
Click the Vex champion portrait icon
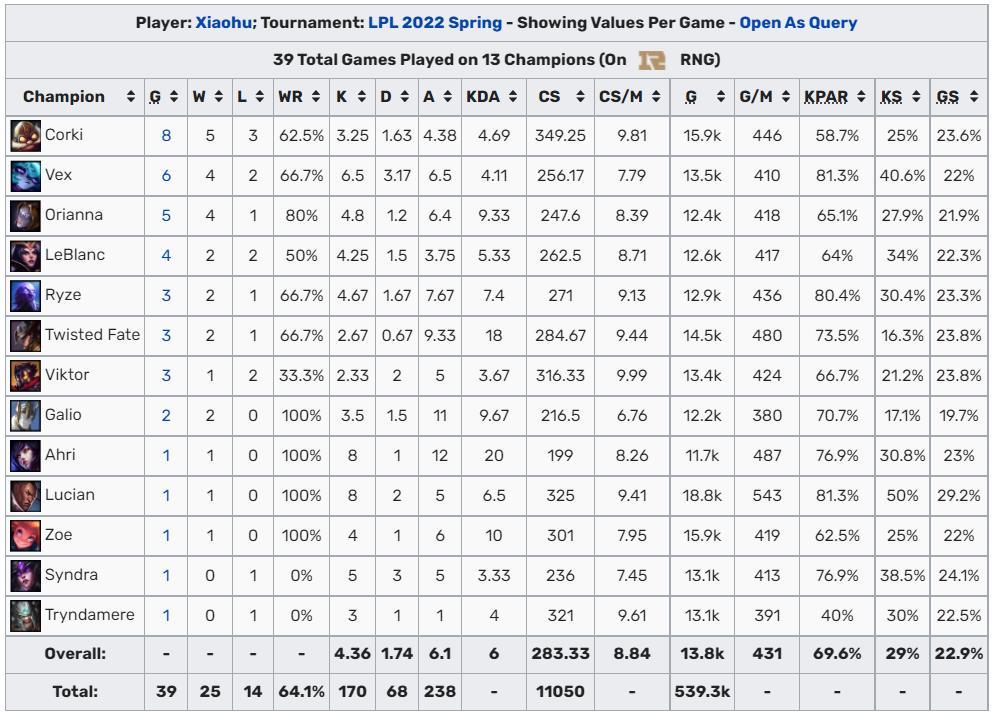(x=26, y=175)
